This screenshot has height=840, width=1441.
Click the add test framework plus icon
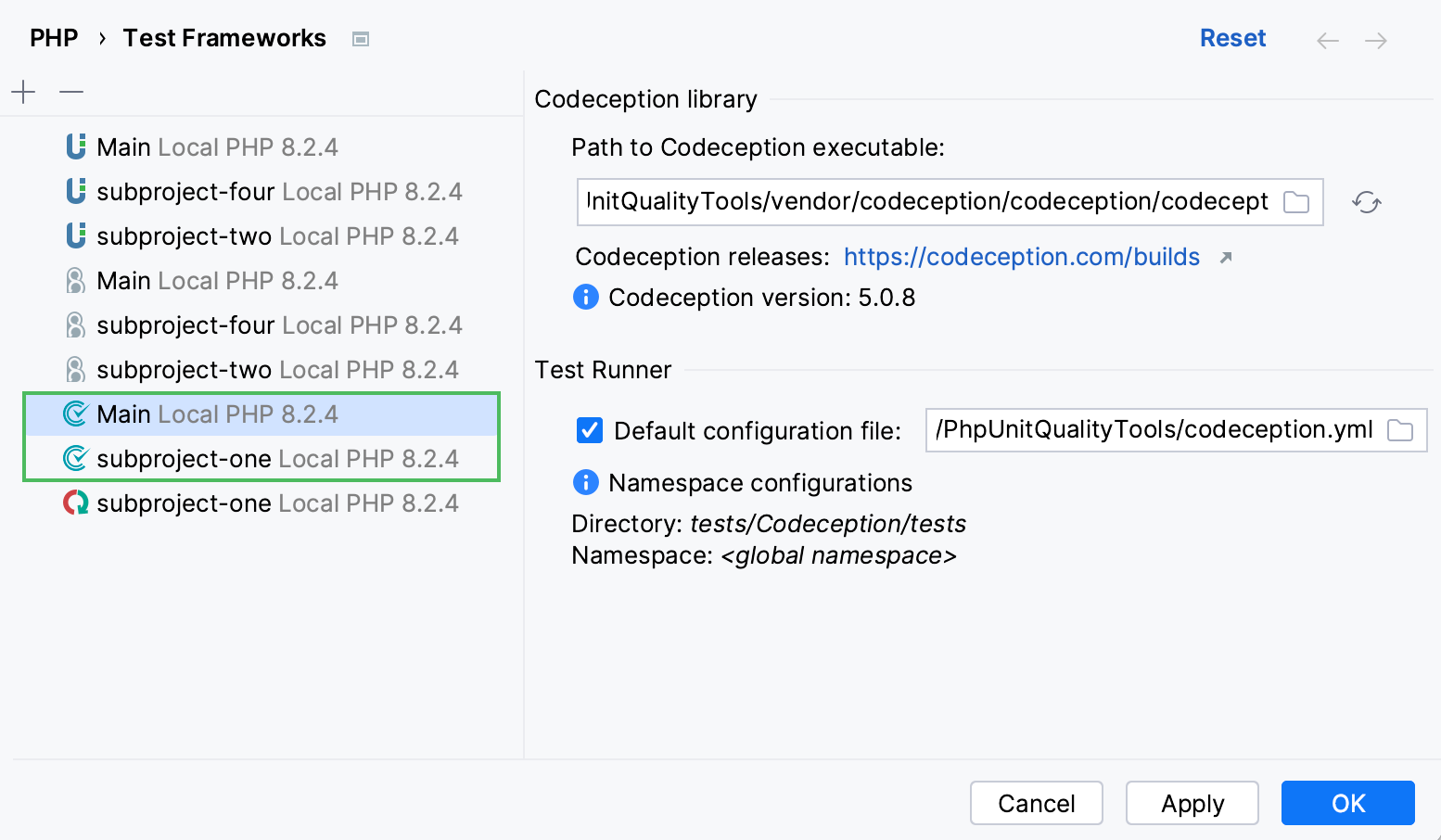click(x=22, y=92)
